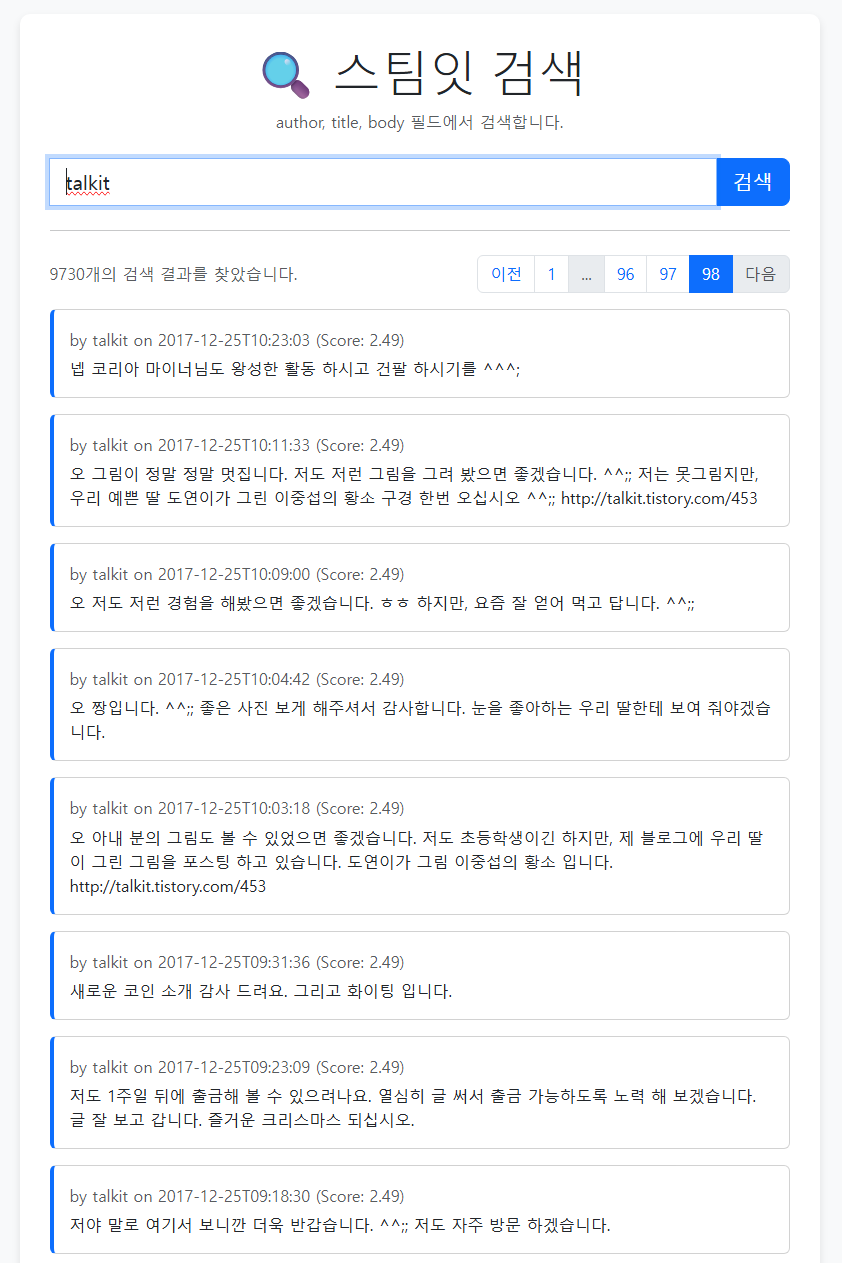Select the result header dated 2017-12-25T10:09:00
This screenshot has width=842, height=1263.
(x=237, y=574)
